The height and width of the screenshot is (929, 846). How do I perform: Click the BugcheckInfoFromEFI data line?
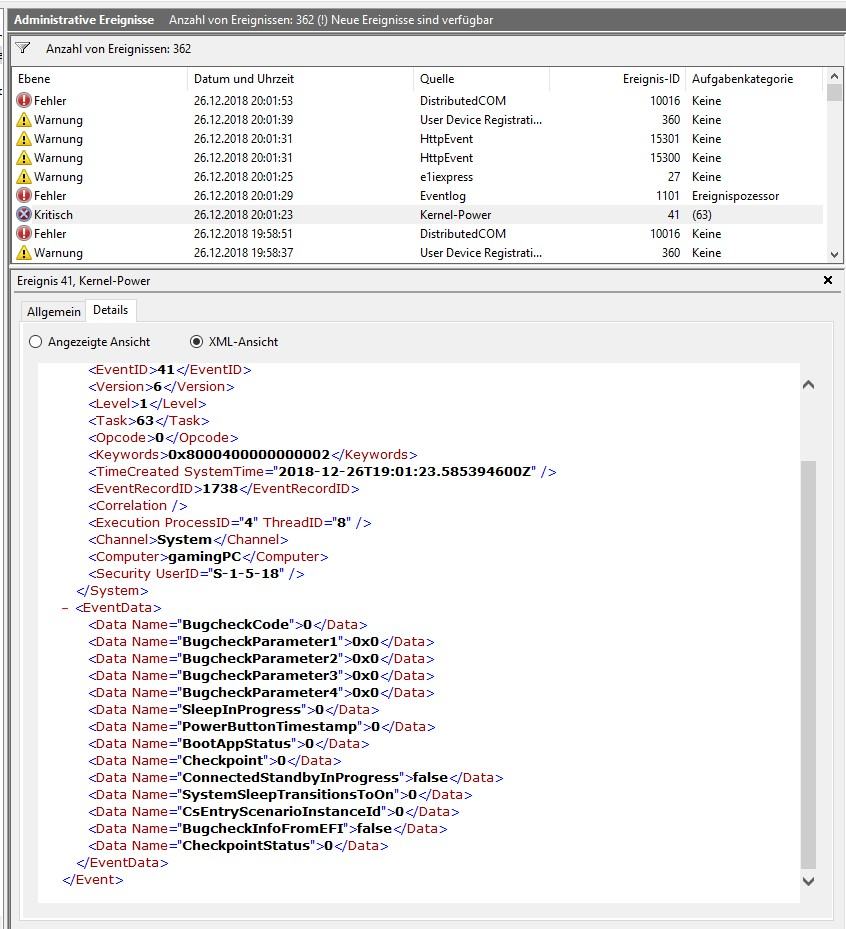tap(267, 828)
